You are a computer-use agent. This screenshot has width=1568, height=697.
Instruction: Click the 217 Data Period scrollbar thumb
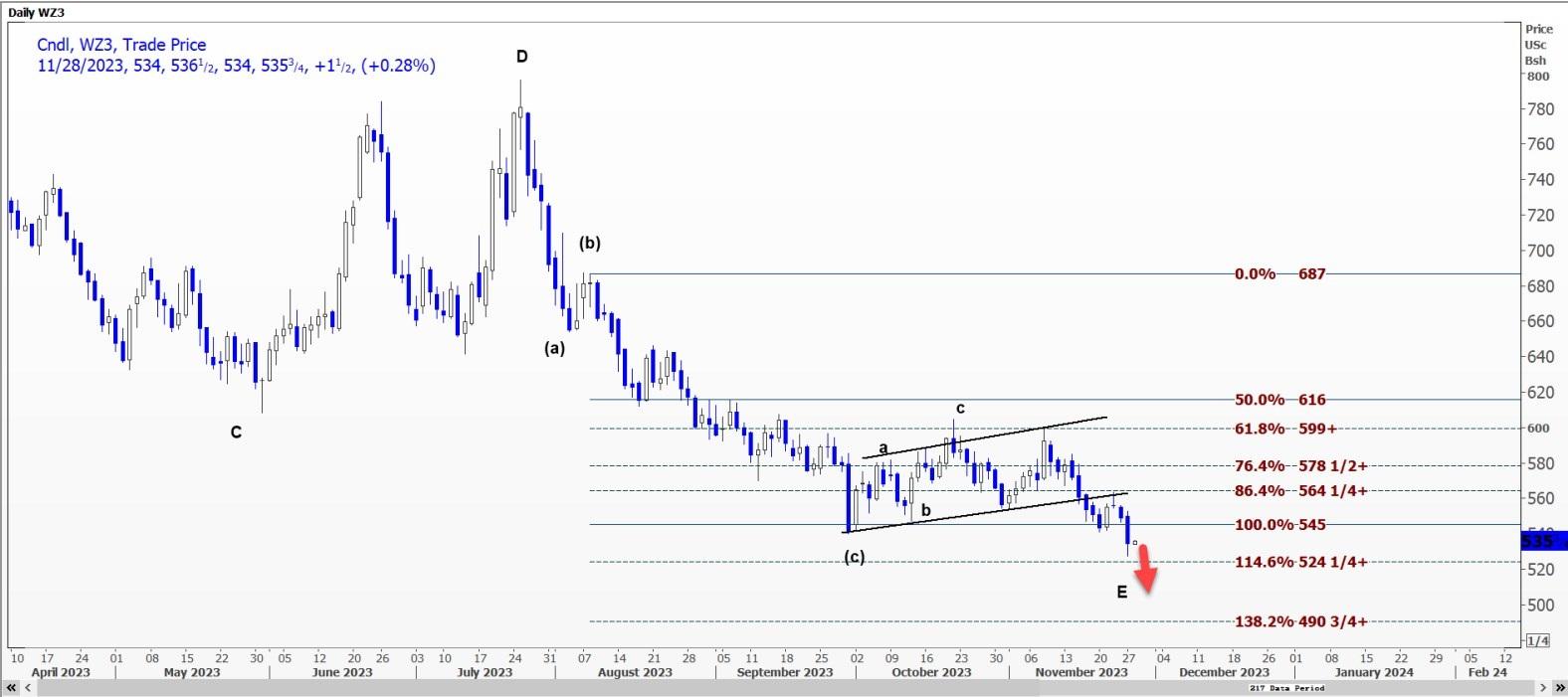pyautogui.click(x=1286, y=688)
